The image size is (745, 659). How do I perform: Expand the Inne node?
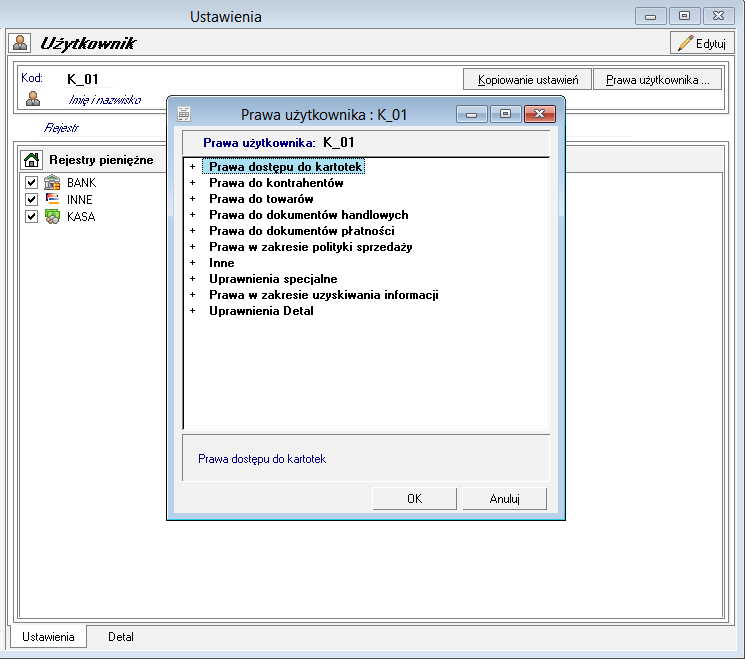point(192,263)
